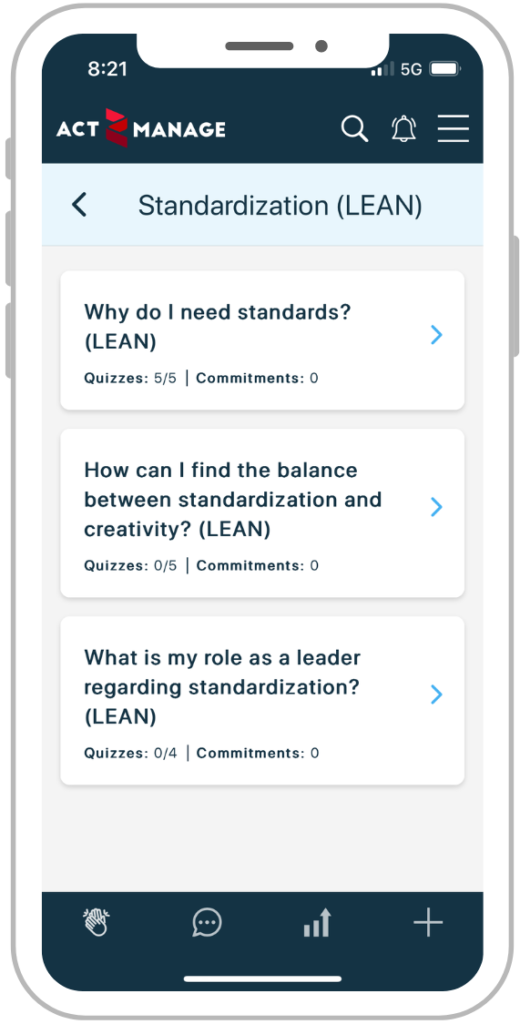This screenshot has width=520, height=1024.
Task: Click Quizzes 0/4 progress label
Action: click(x=131, y=753)
